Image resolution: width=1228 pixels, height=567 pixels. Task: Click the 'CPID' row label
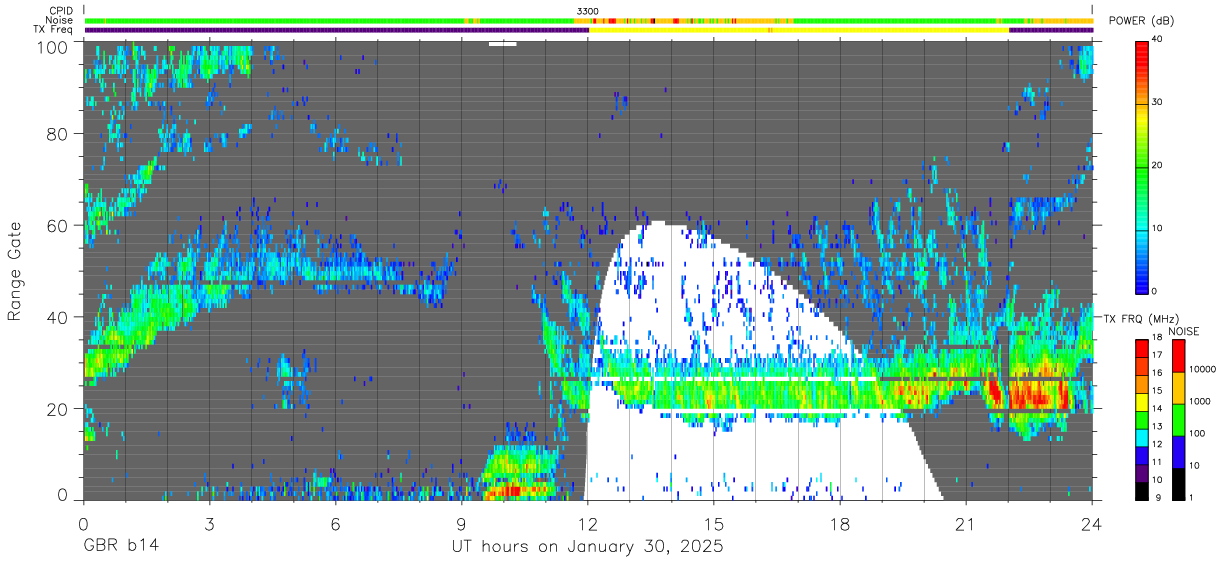[x=60, y=10]
